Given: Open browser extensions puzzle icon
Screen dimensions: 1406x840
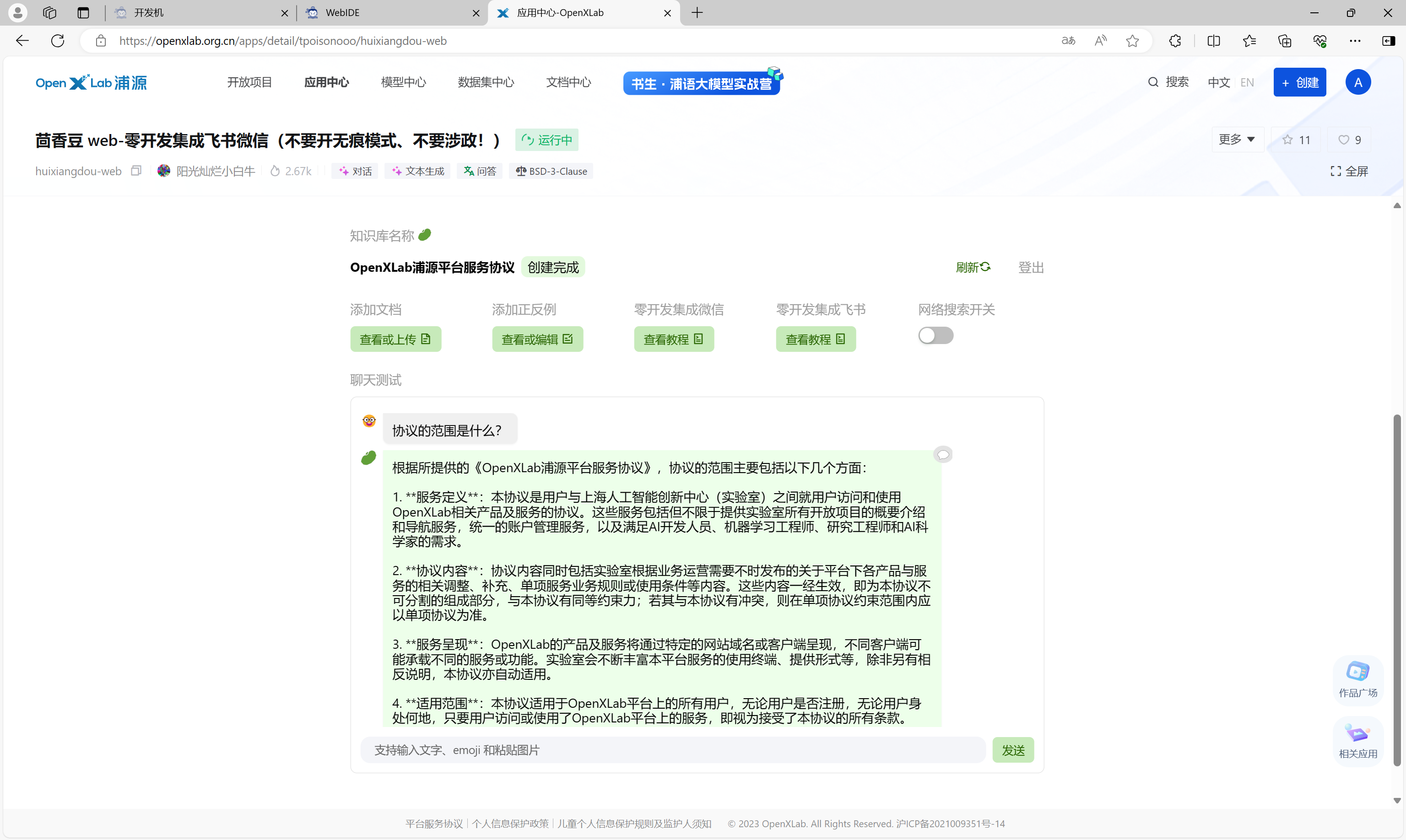Looking at the screenshot, I should pos(1175,41).
